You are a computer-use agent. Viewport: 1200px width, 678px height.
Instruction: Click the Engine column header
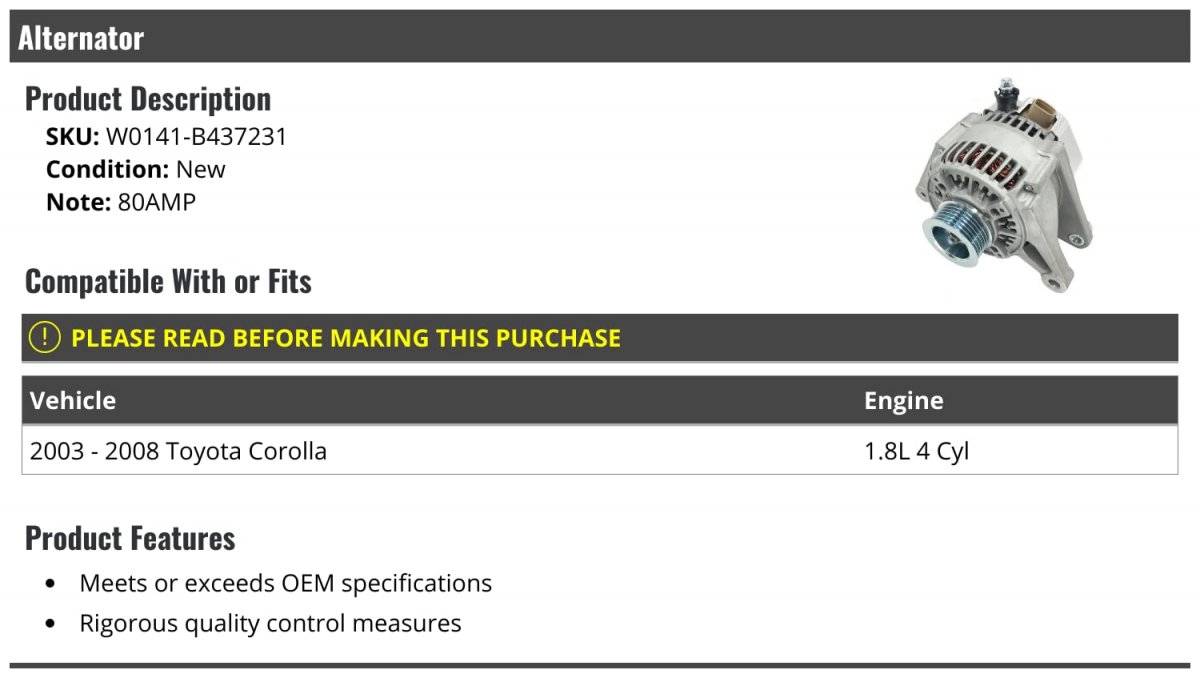(x=904, y=401)
